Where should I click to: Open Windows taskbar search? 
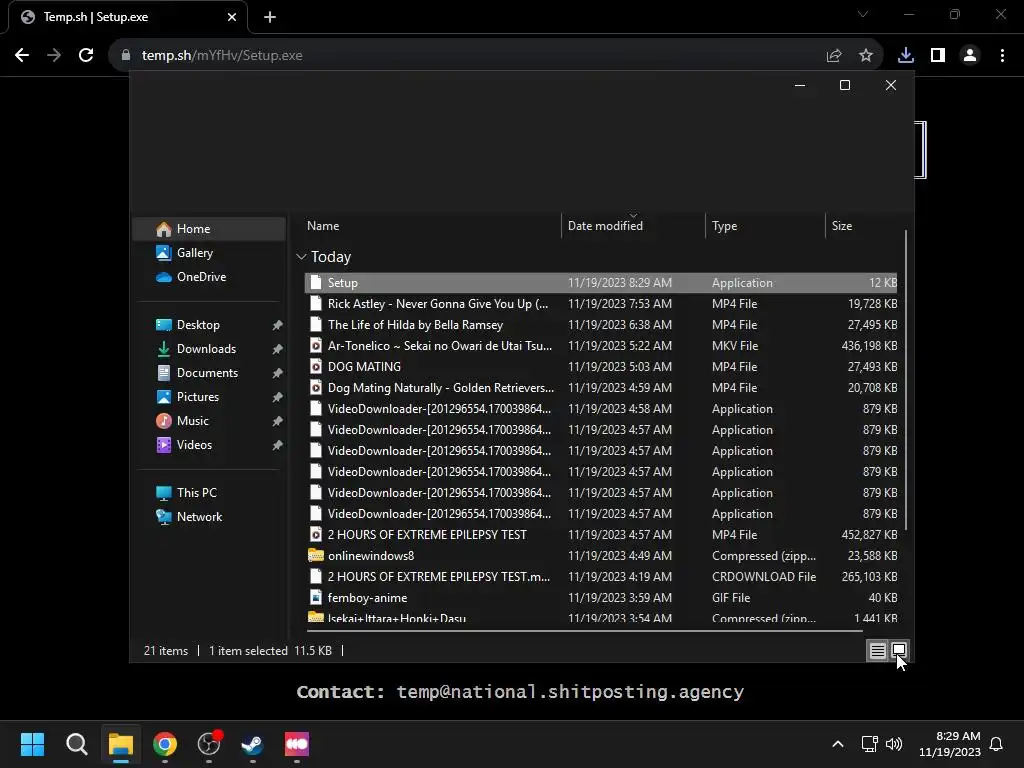[76, 744]
